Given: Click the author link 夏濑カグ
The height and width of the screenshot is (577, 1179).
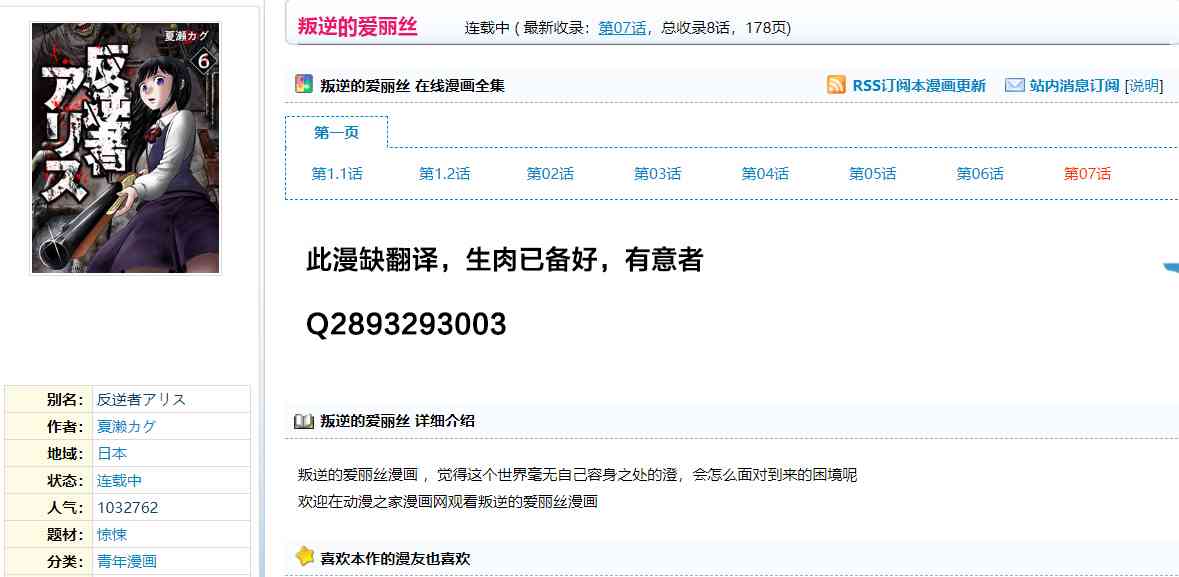Looking at the screenshot, I should point(126,426).
